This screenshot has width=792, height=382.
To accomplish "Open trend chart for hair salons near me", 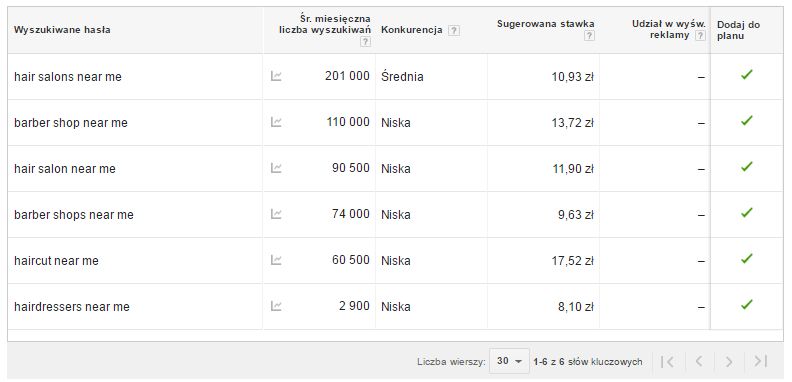I will pos(276,76).
